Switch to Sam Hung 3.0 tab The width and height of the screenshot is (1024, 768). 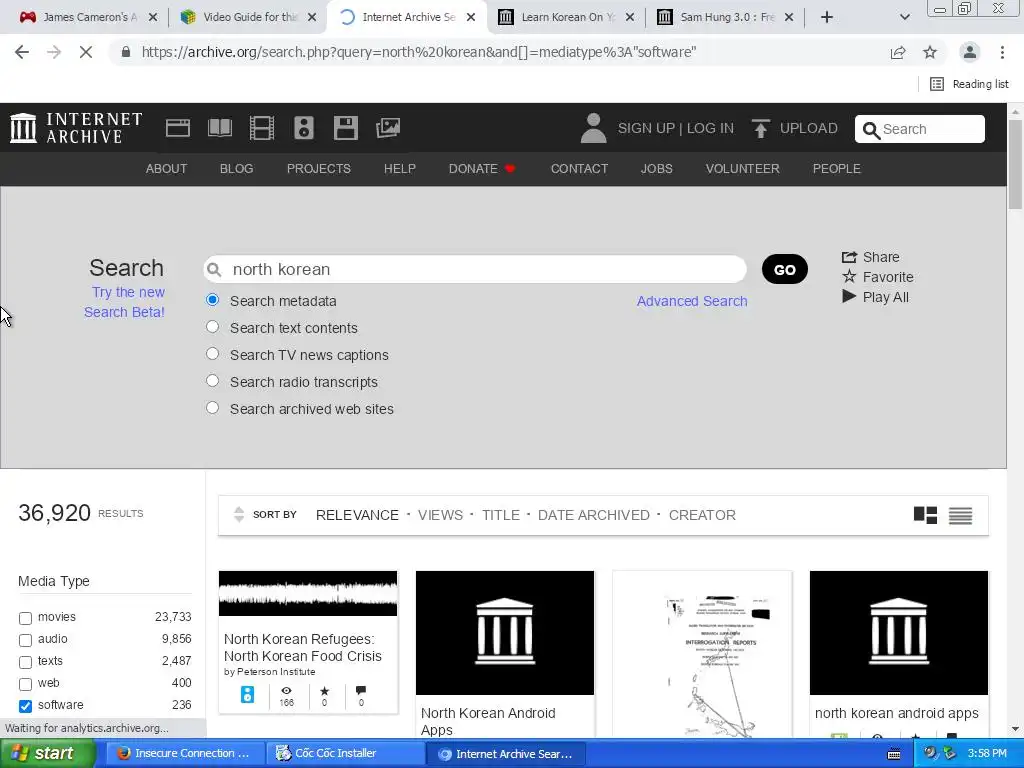coord(726,17)
